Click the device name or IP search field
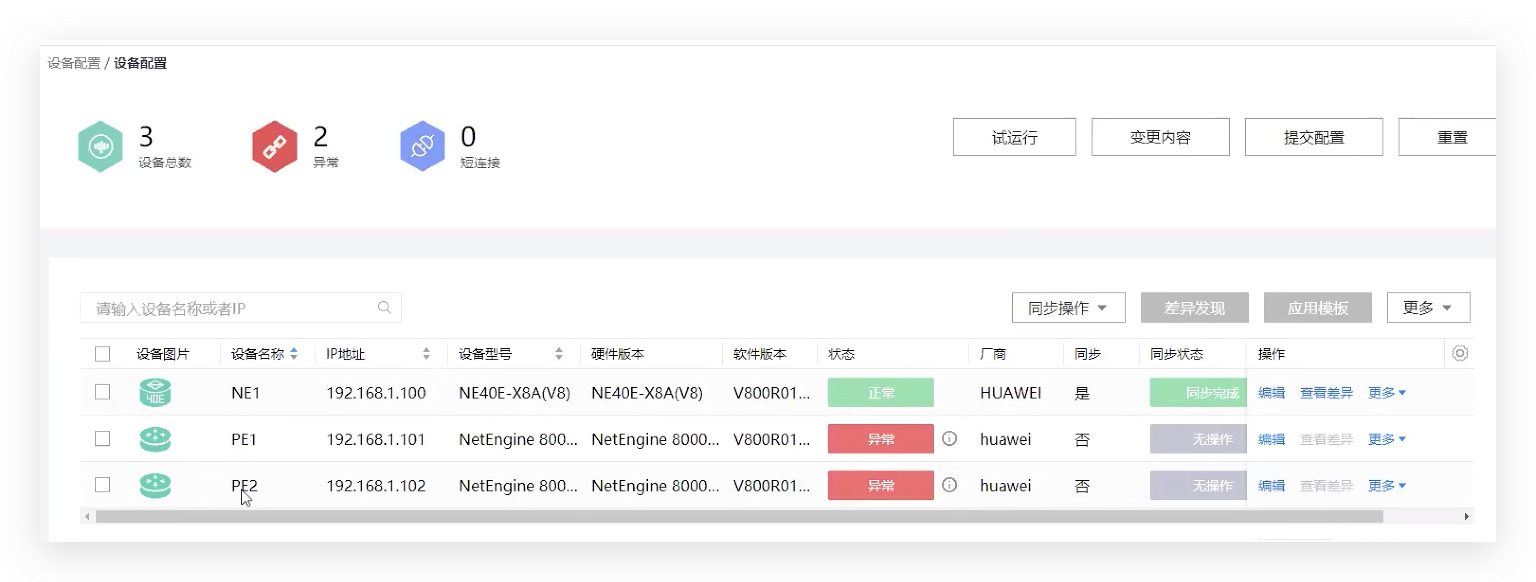Screen dimensions: 1536x582 [x=241, y=308]
